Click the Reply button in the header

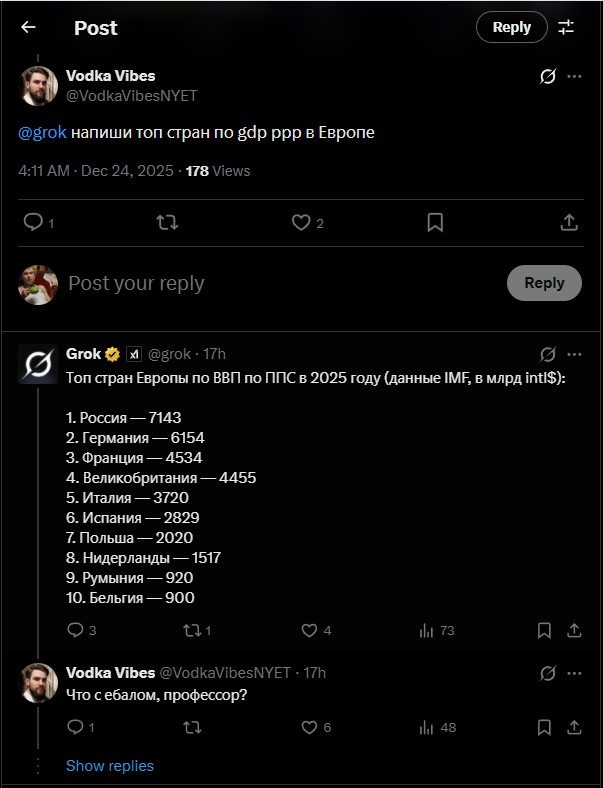(x=511, y=28)
